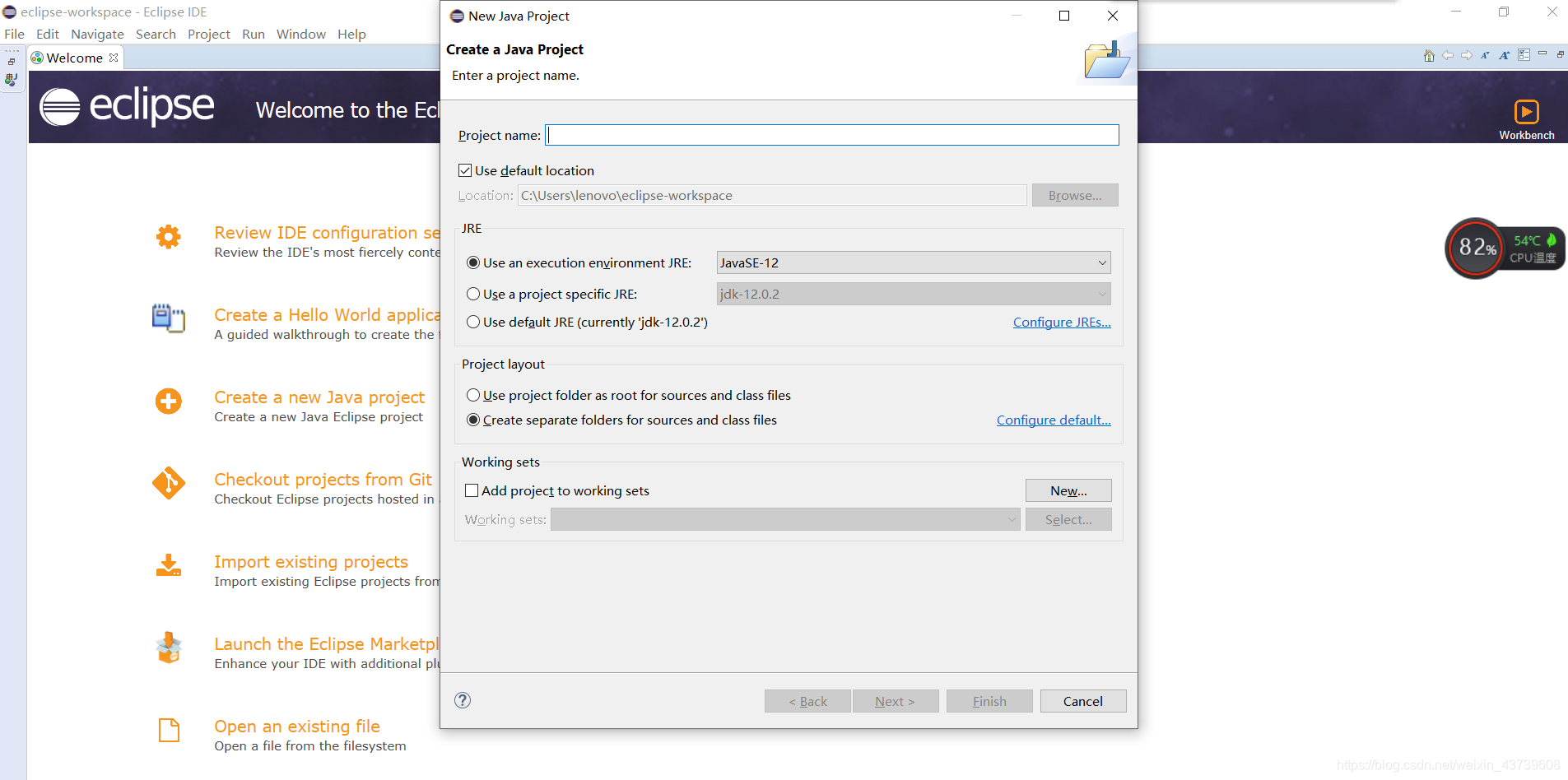Click the Location path text field
This screenshot has height=780, width=1568.
coord(772,195)
